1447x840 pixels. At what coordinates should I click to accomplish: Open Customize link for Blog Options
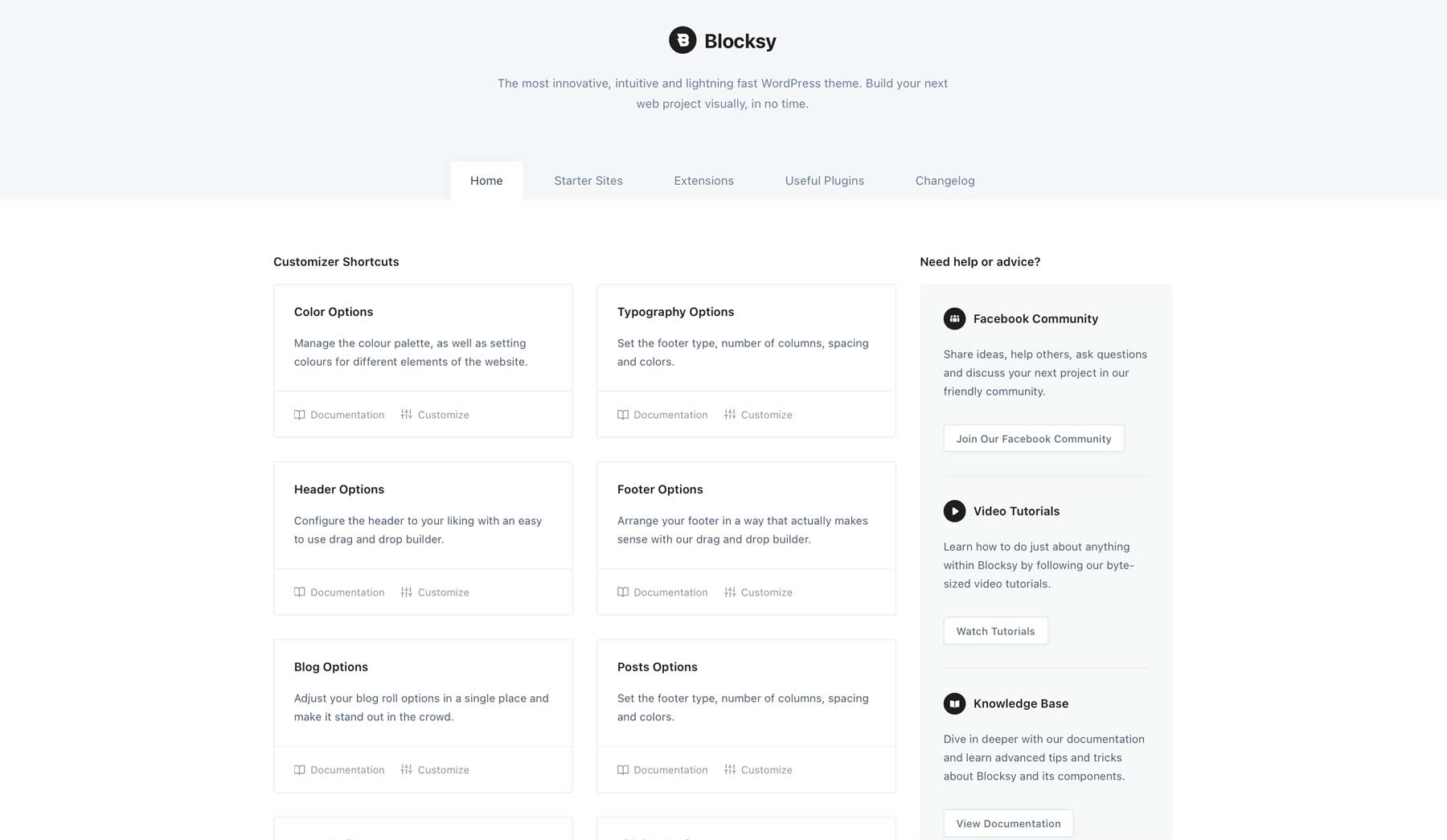[x=435, y=770]
